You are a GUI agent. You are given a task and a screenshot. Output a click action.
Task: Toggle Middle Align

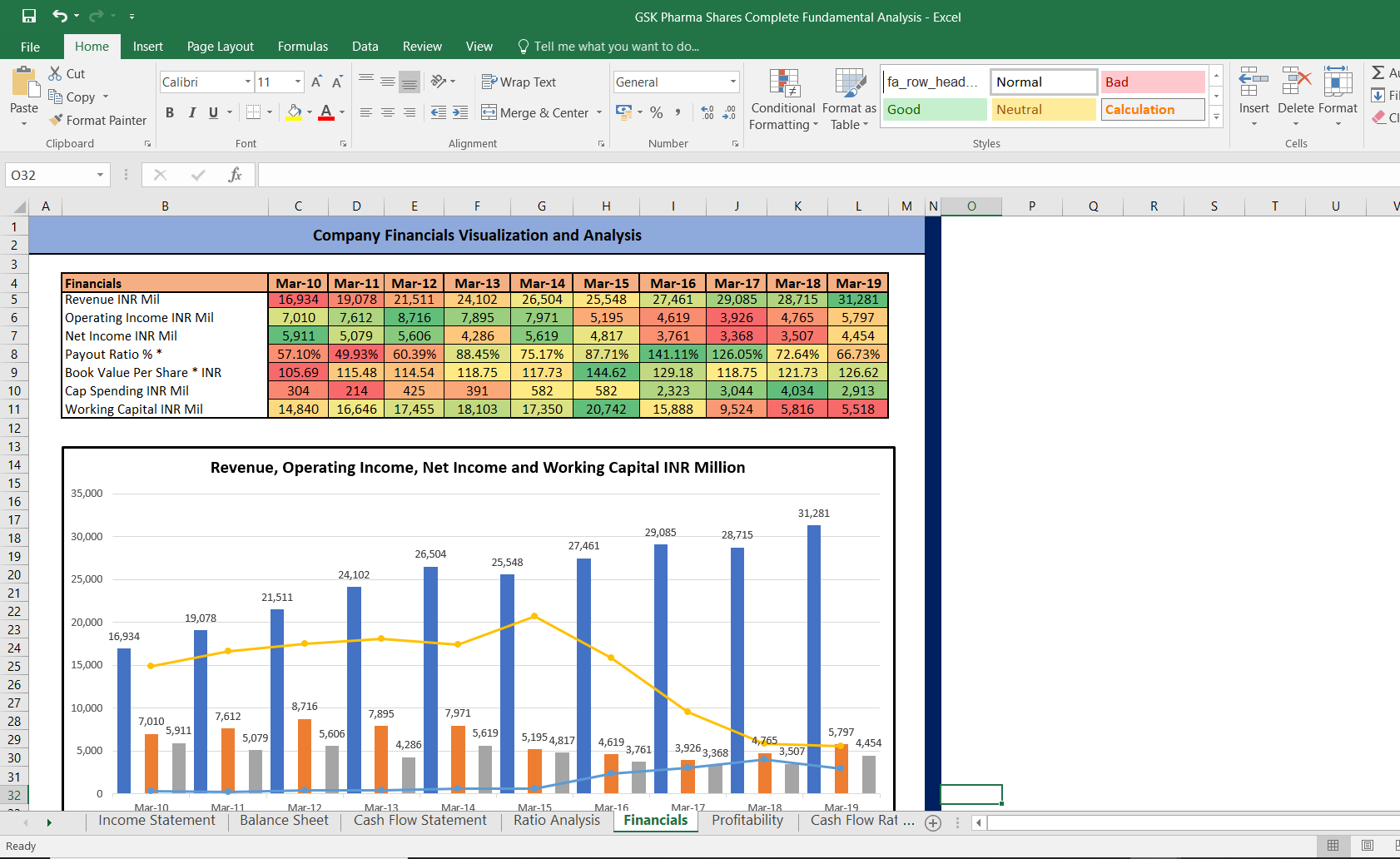388,82
